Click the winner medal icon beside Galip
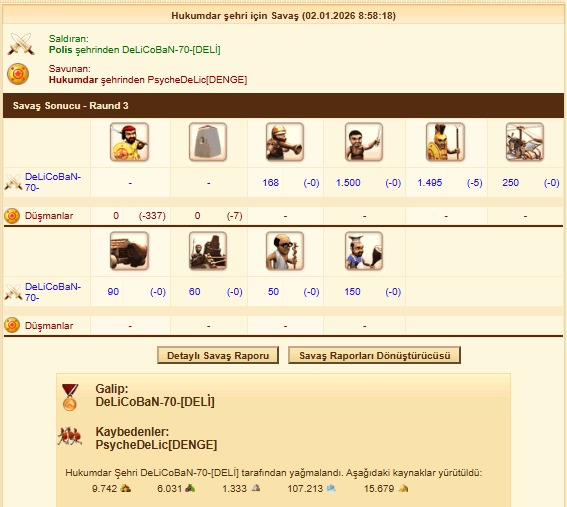Screen dimensions: 567x507 click(x=70, y=397)
